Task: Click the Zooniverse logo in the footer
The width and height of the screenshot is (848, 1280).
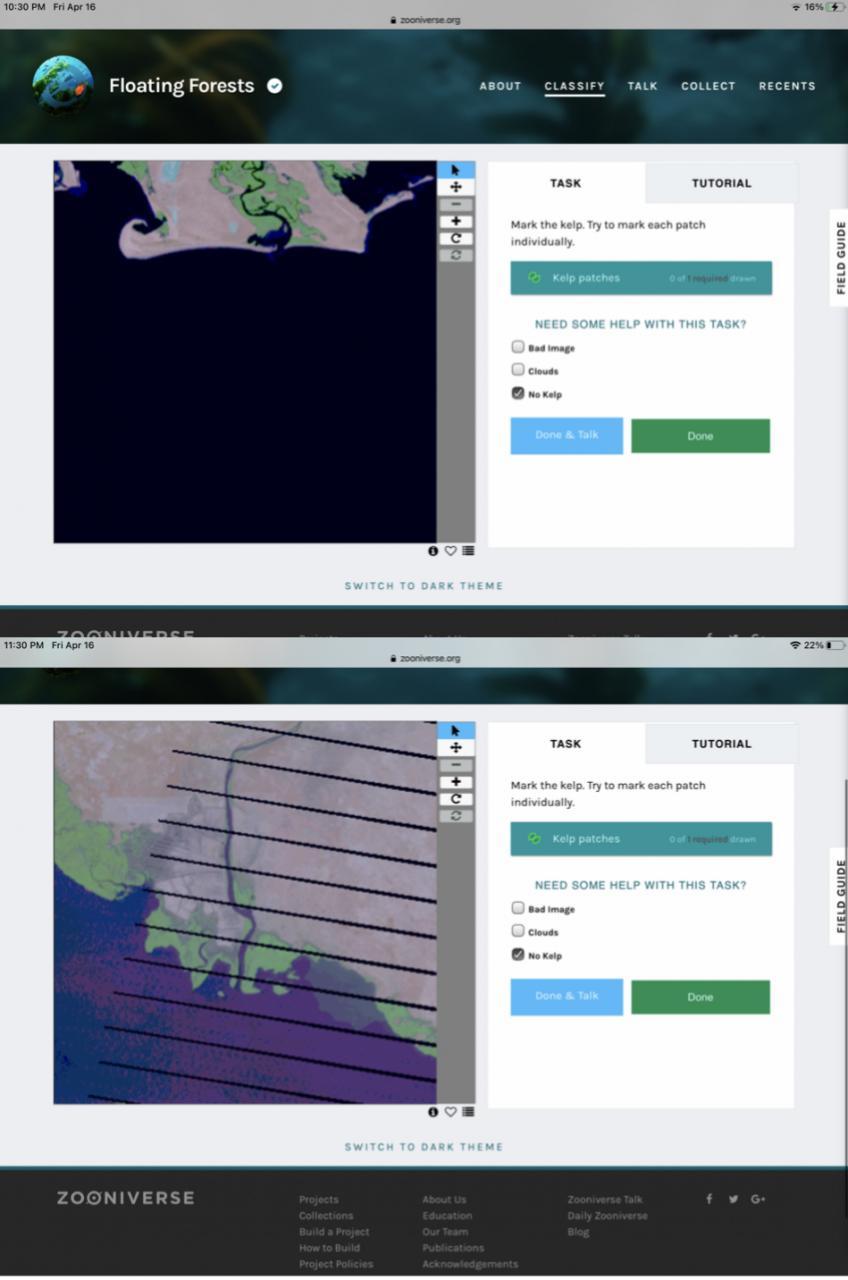Action: [x=125, y=1198]
